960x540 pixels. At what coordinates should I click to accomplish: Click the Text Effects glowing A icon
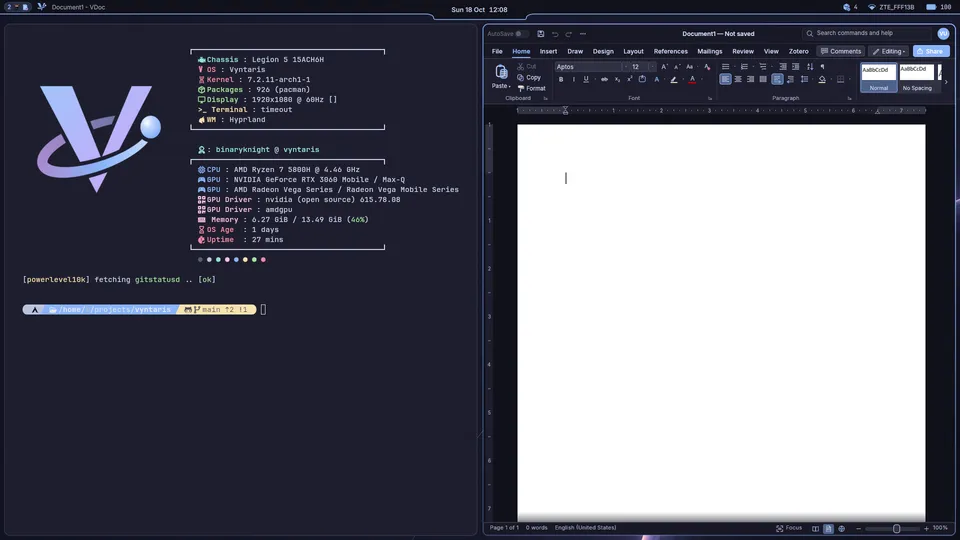657,80
